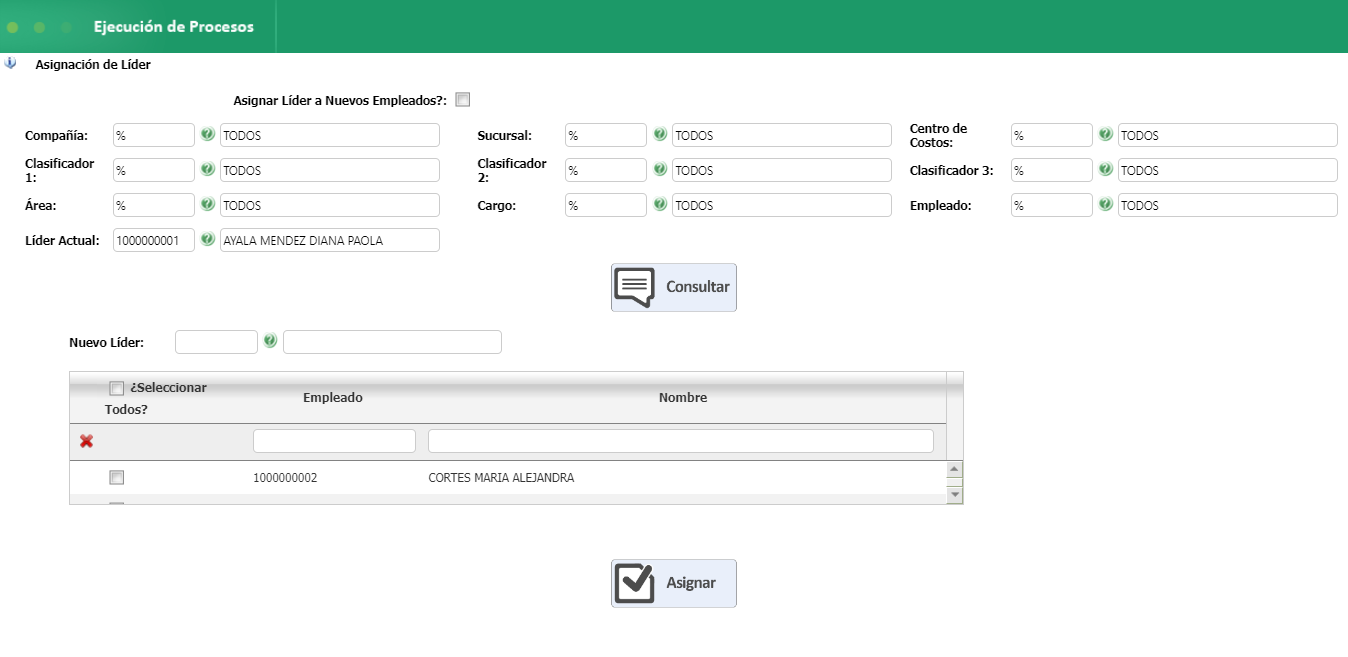This screenshot has height=657, width=1348.
Task: Click the table scrollbar up arrow
Action: 955,469
